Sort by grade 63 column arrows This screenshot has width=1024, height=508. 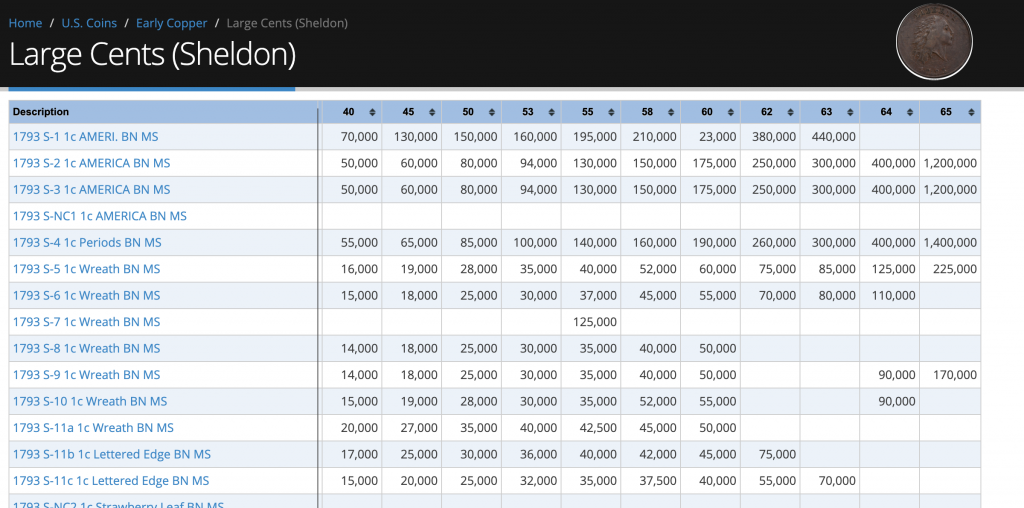coord(850,112)
